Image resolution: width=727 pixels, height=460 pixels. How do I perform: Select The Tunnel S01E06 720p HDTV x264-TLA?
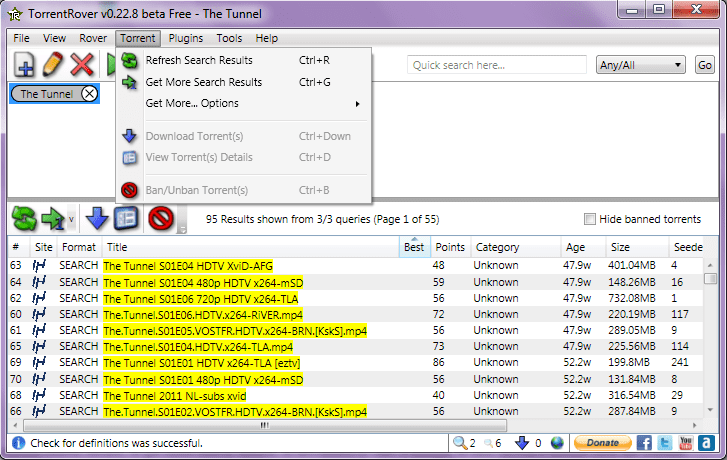(x=355, y=299)
